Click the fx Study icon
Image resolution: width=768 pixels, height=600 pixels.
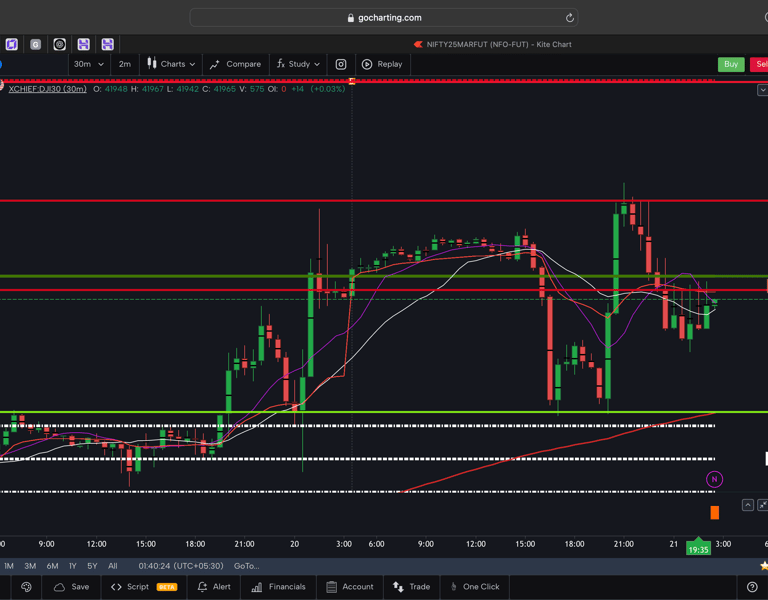click(x=281, y=64)
